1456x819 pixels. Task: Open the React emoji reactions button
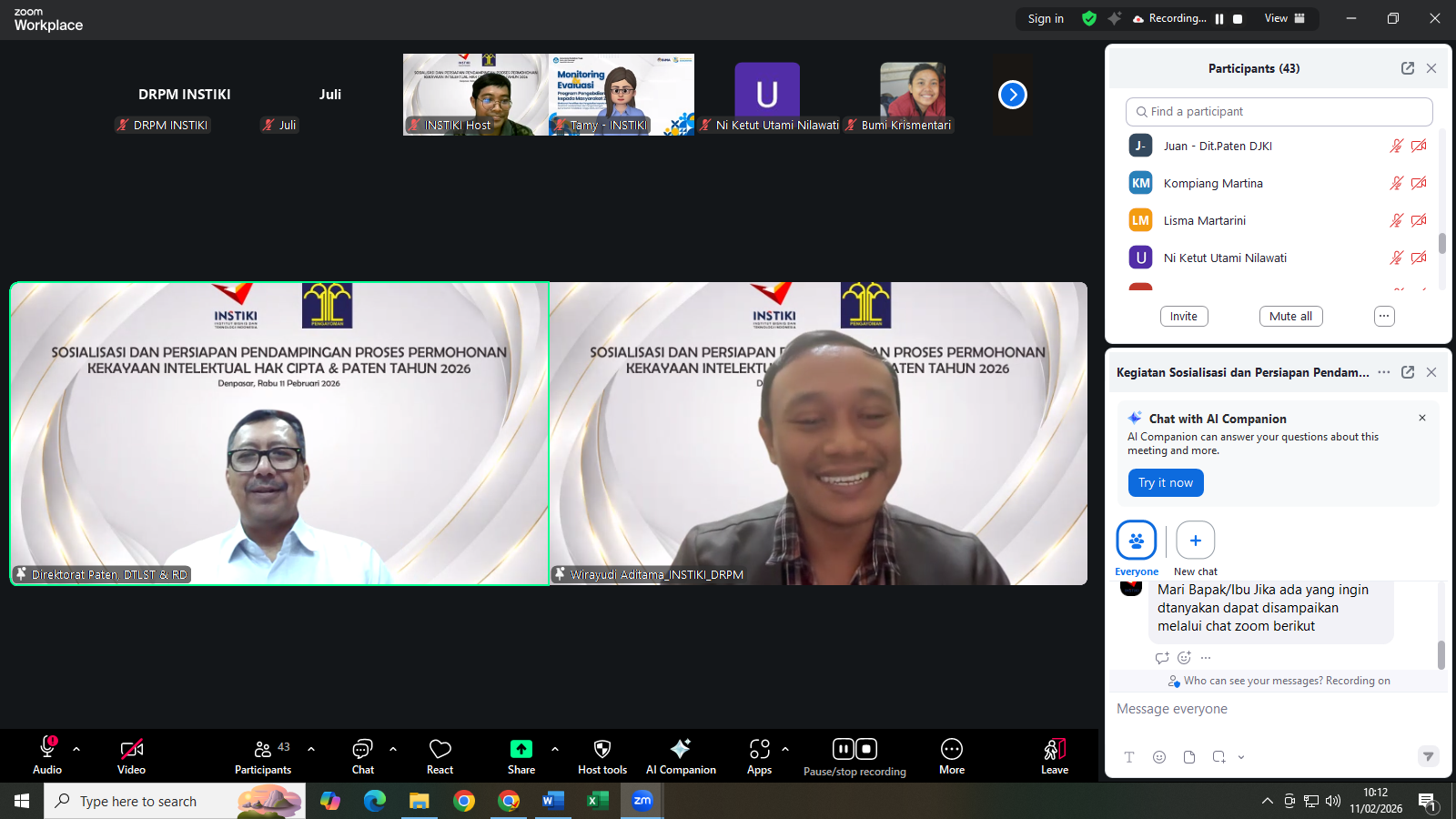tap(440, 750)
